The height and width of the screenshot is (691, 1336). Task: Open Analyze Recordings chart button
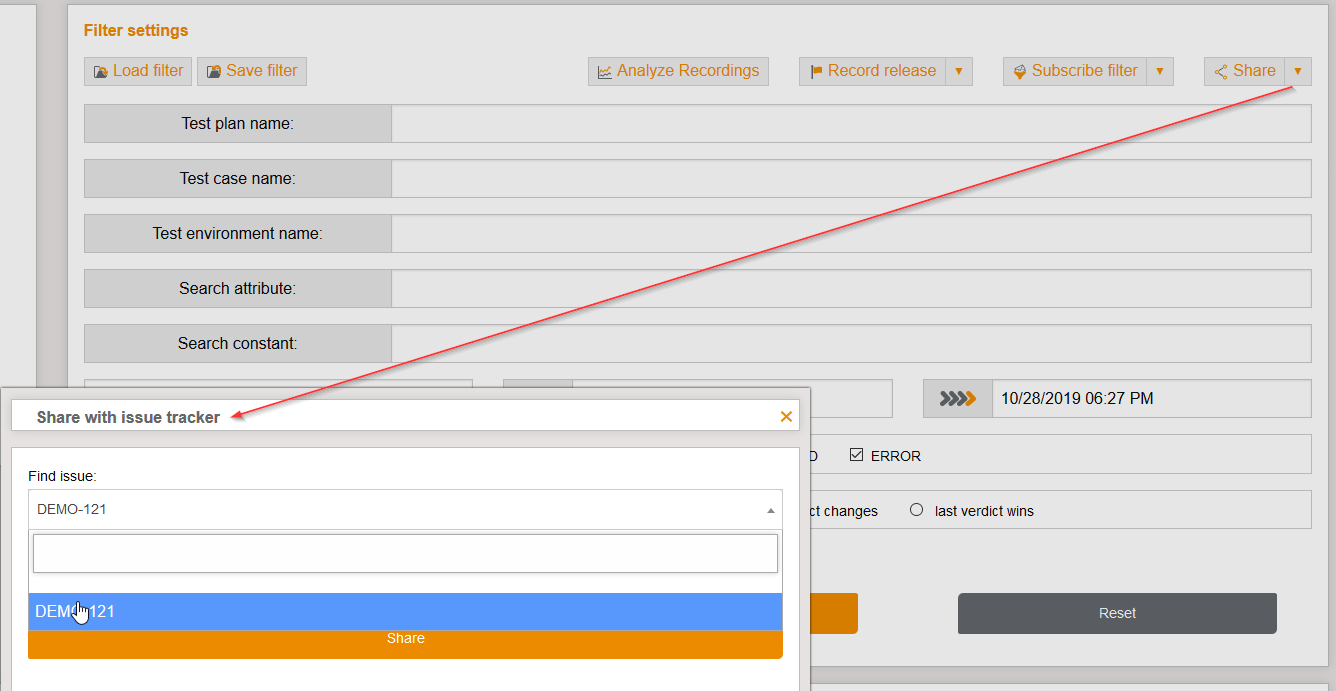click(x=678, y=71)
